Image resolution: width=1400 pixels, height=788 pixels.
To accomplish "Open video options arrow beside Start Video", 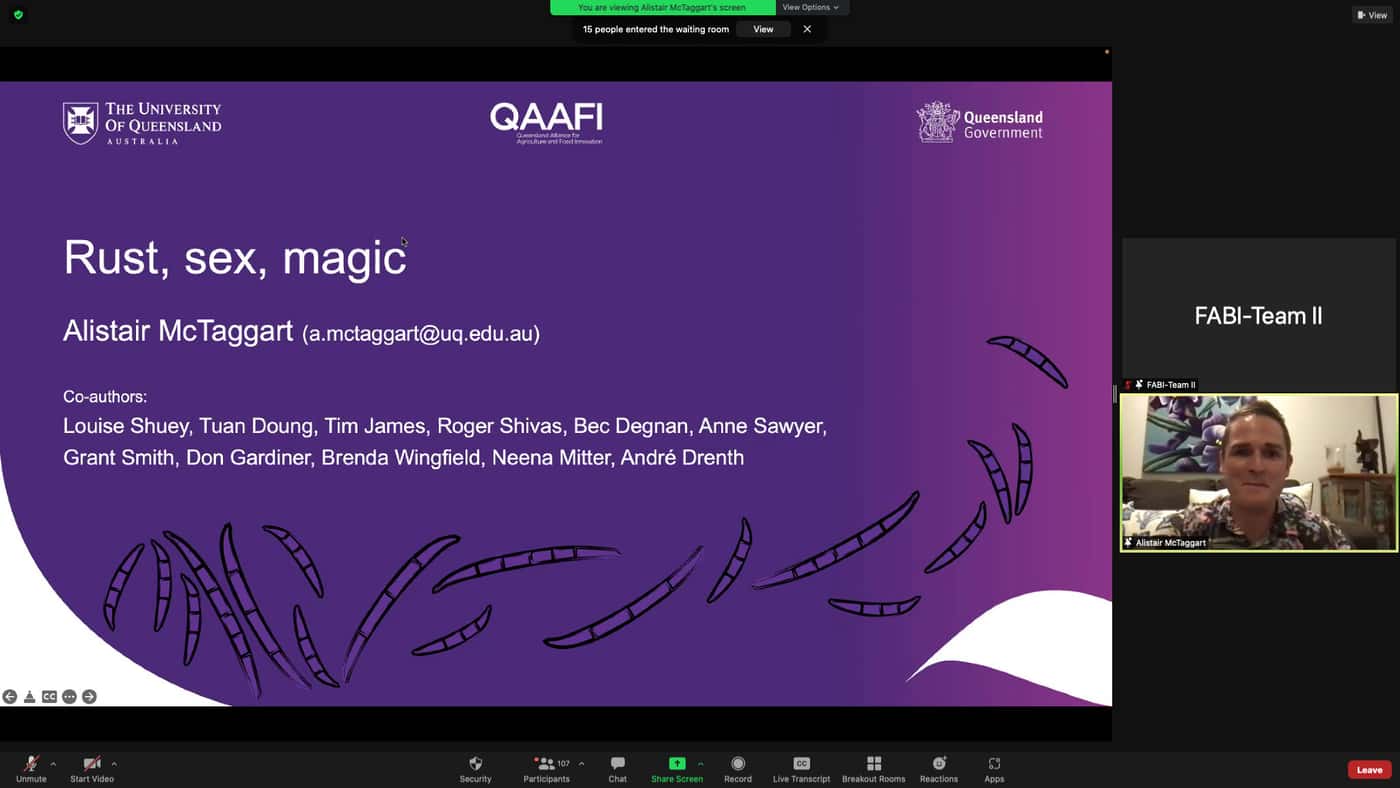I will point(114,764).
